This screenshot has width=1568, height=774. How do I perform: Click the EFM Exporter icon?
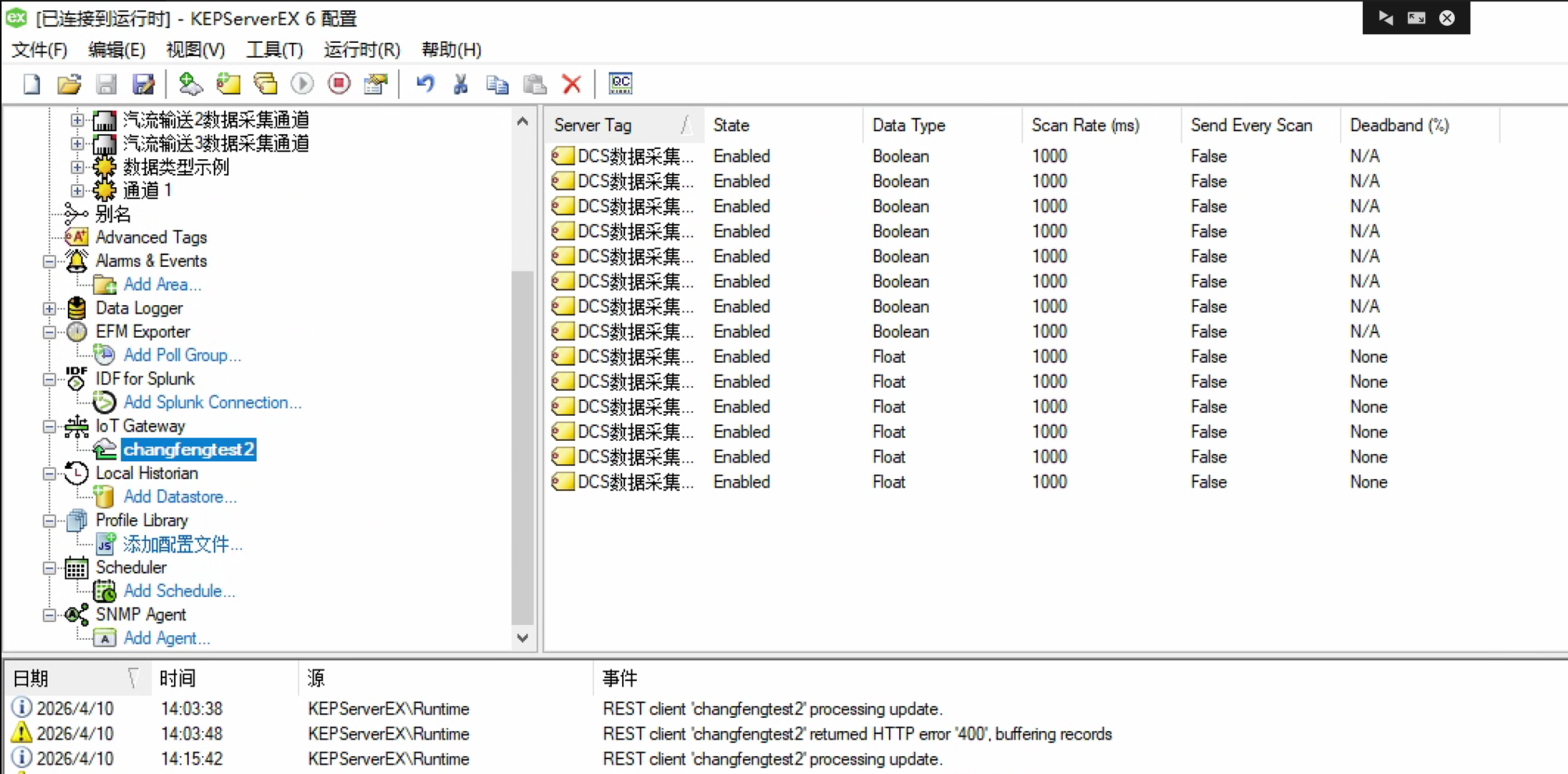click(x=76, y=332)
